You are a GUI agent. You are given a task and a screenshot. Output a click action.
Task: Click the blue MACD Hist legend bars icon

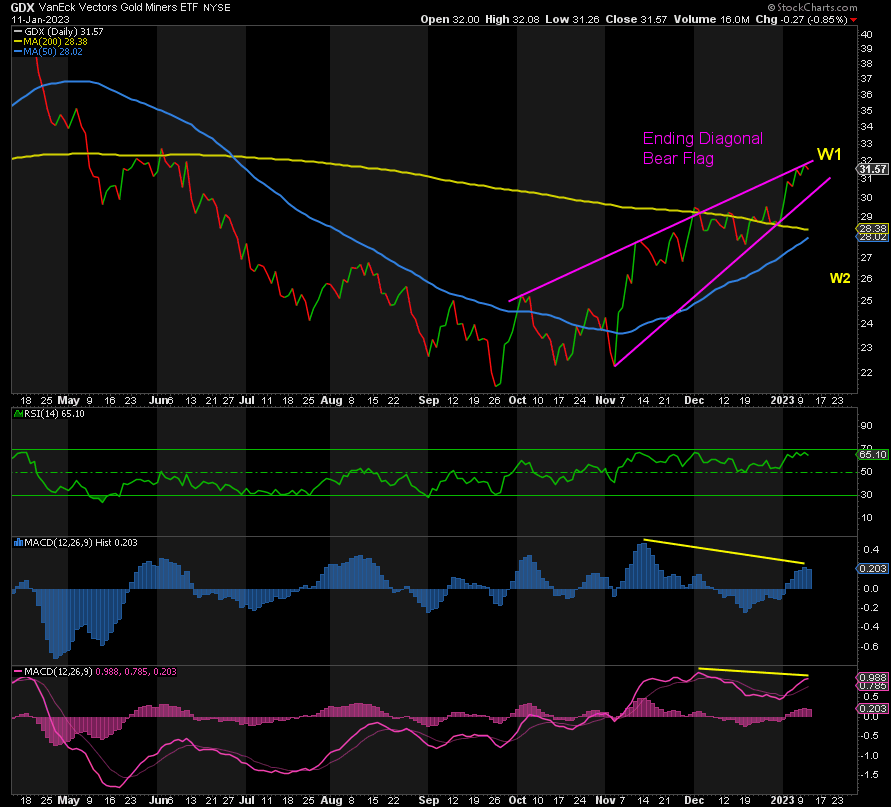[x=18, y=543]
